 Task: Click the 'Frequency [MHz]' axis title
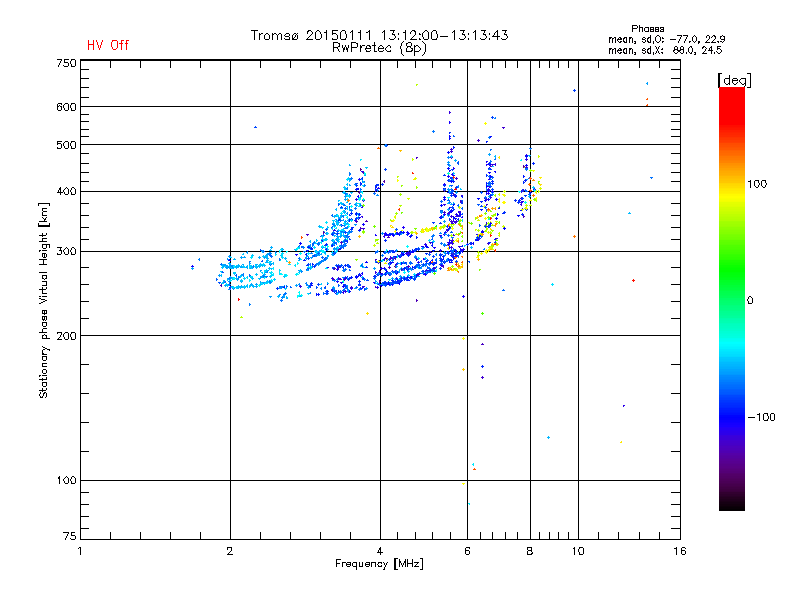tap(379, 564)
